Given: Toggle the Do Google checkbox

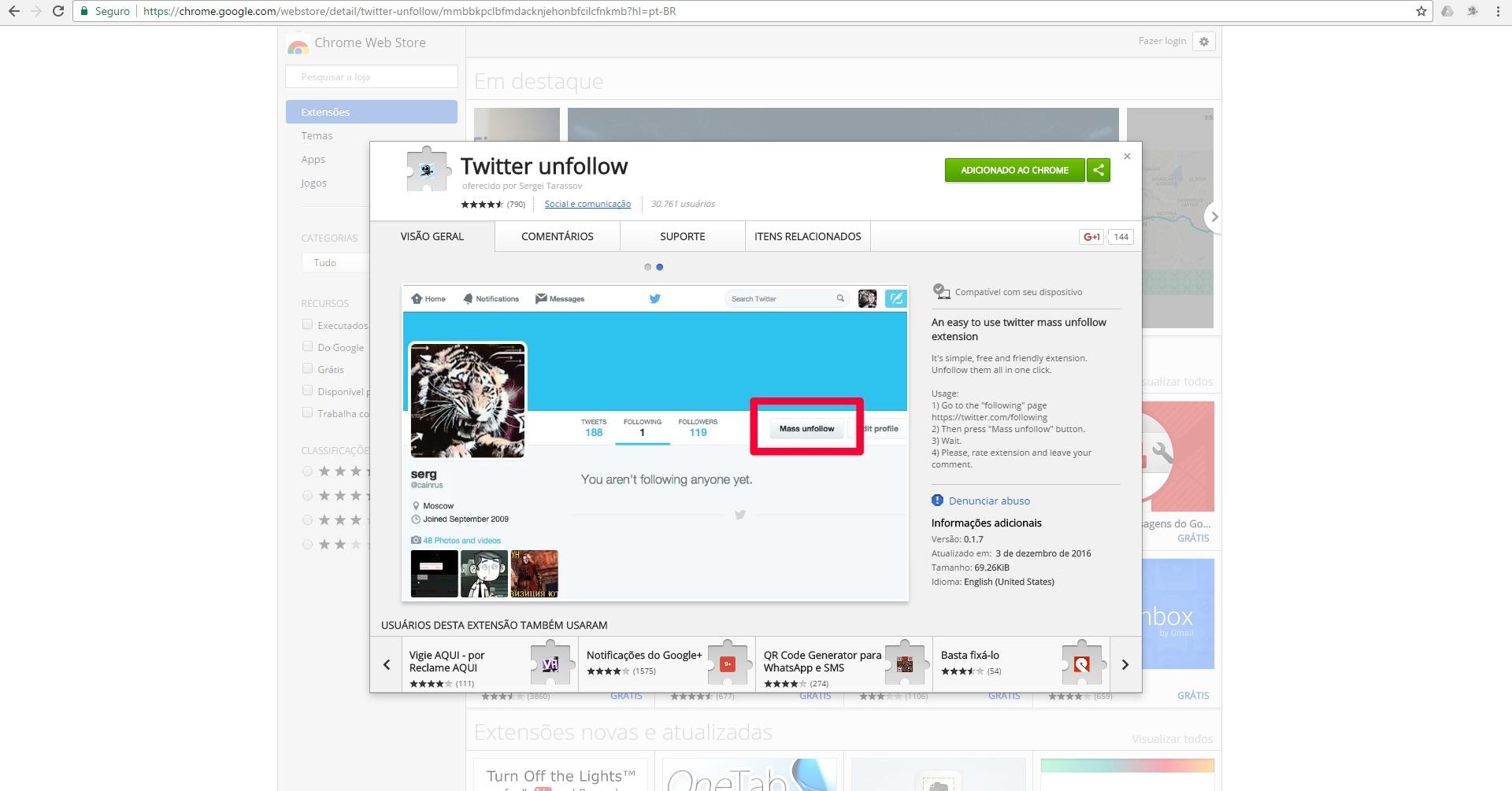Looking at the screenshot, I should (x=307, y=346).
